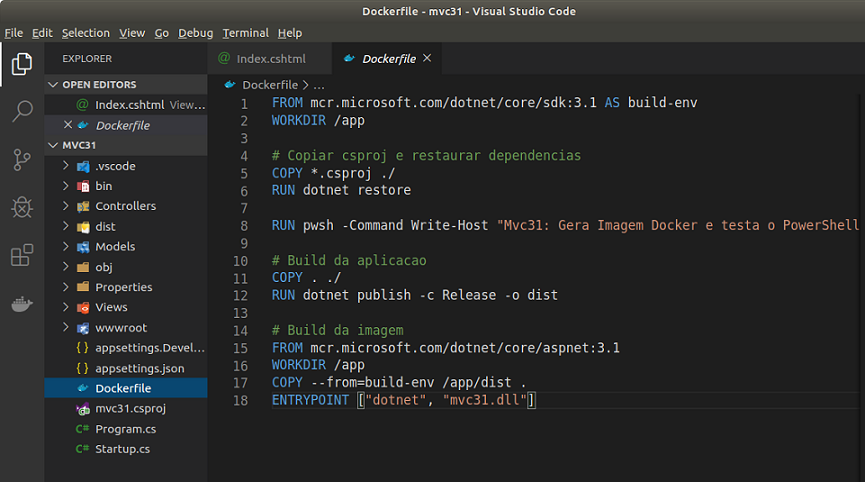The image size is (865, 482).
Task: Open Startup.cs in the explorer
Action: (126, 449)
